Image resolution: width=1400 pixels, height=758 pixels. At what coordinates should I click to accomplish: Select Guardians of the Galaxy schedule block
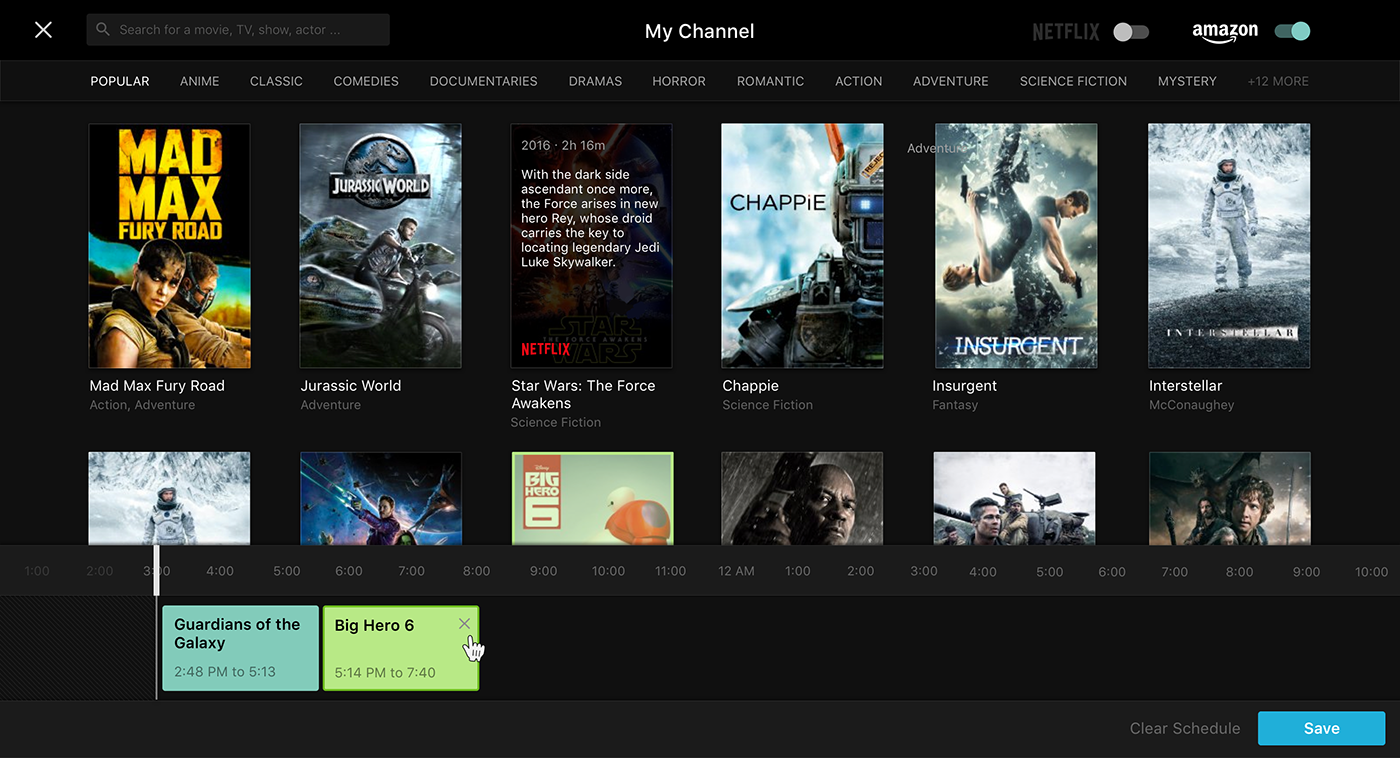[x=240, y=647]
